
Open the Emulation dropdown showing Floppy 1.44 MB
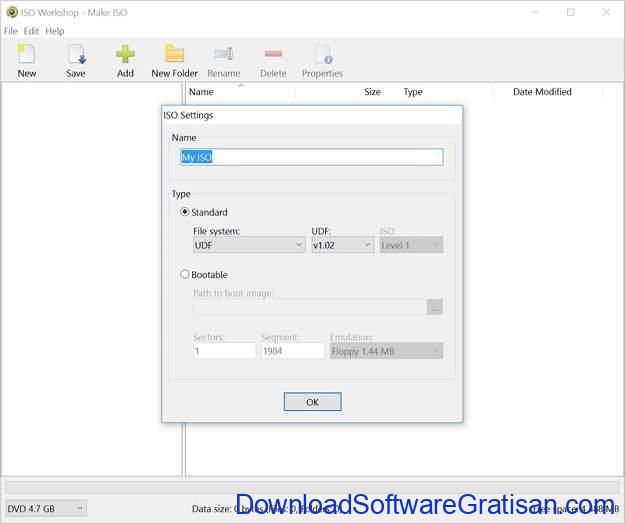386,351
